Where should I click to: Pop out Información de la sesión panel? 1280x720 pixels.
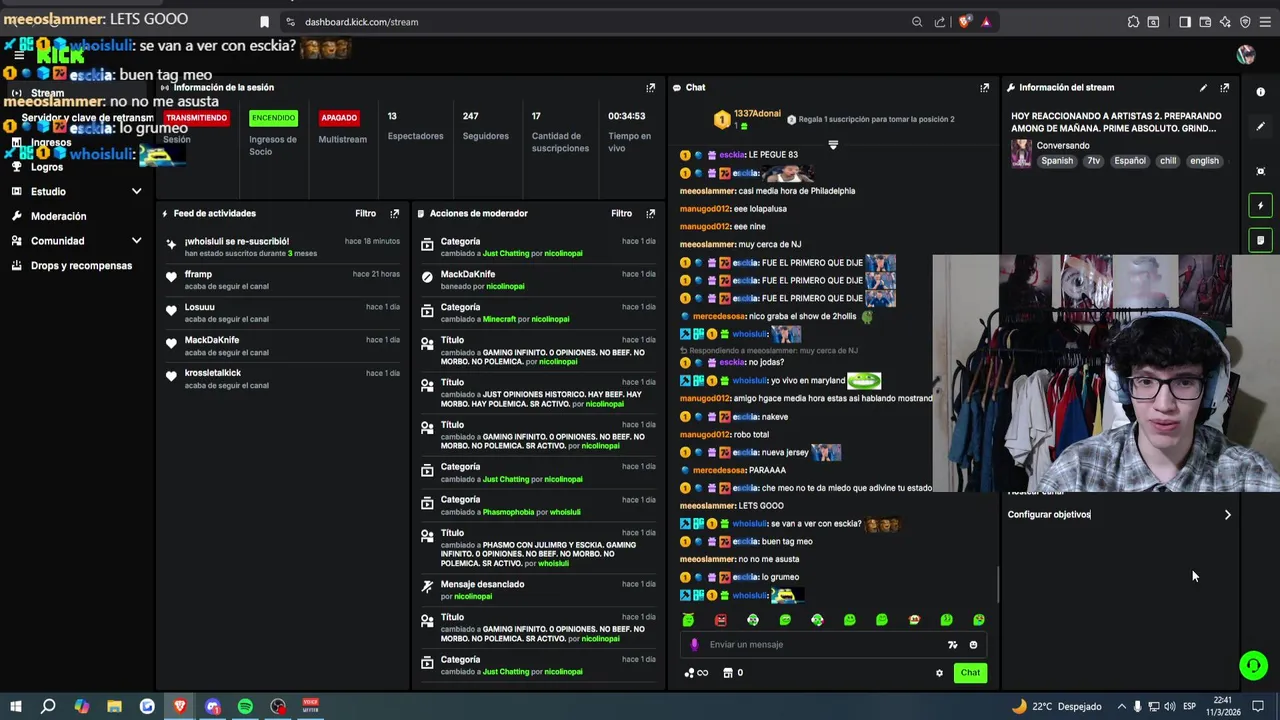pos(650,88)
